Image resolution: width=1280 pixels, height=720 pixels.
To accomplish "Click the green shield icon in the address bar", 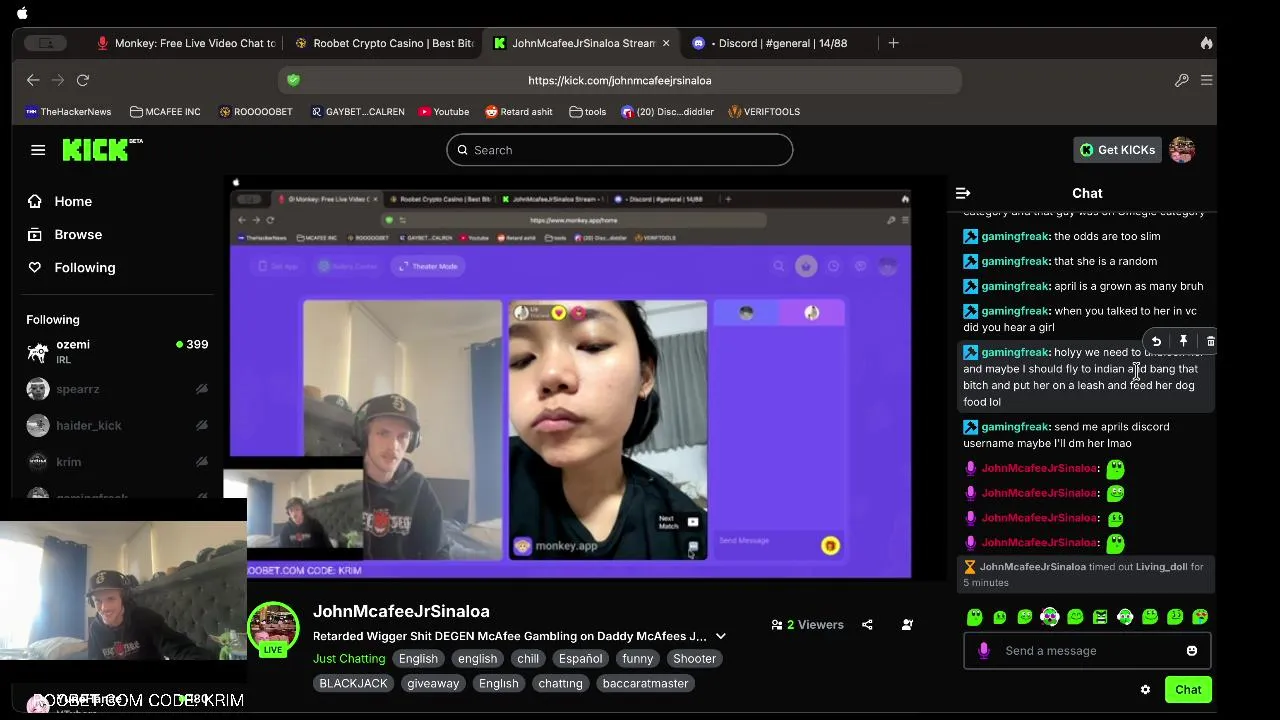I will click(293, 80).
